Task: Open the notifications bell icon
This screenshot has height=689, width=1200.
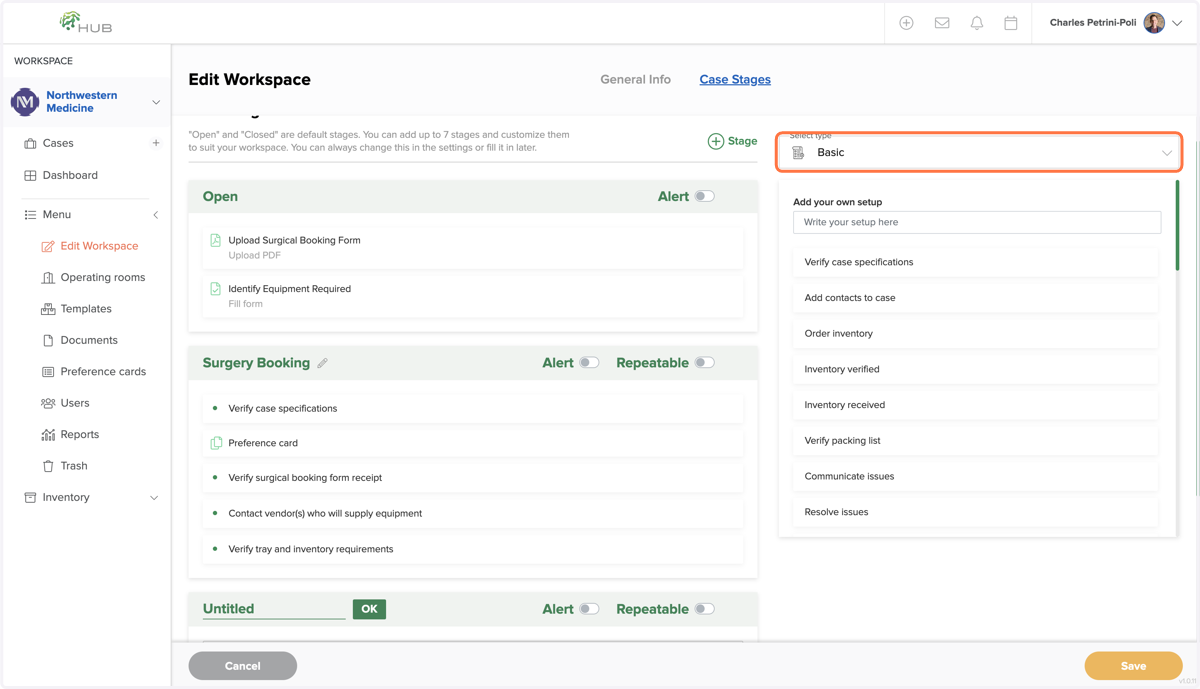Action: 977,23
